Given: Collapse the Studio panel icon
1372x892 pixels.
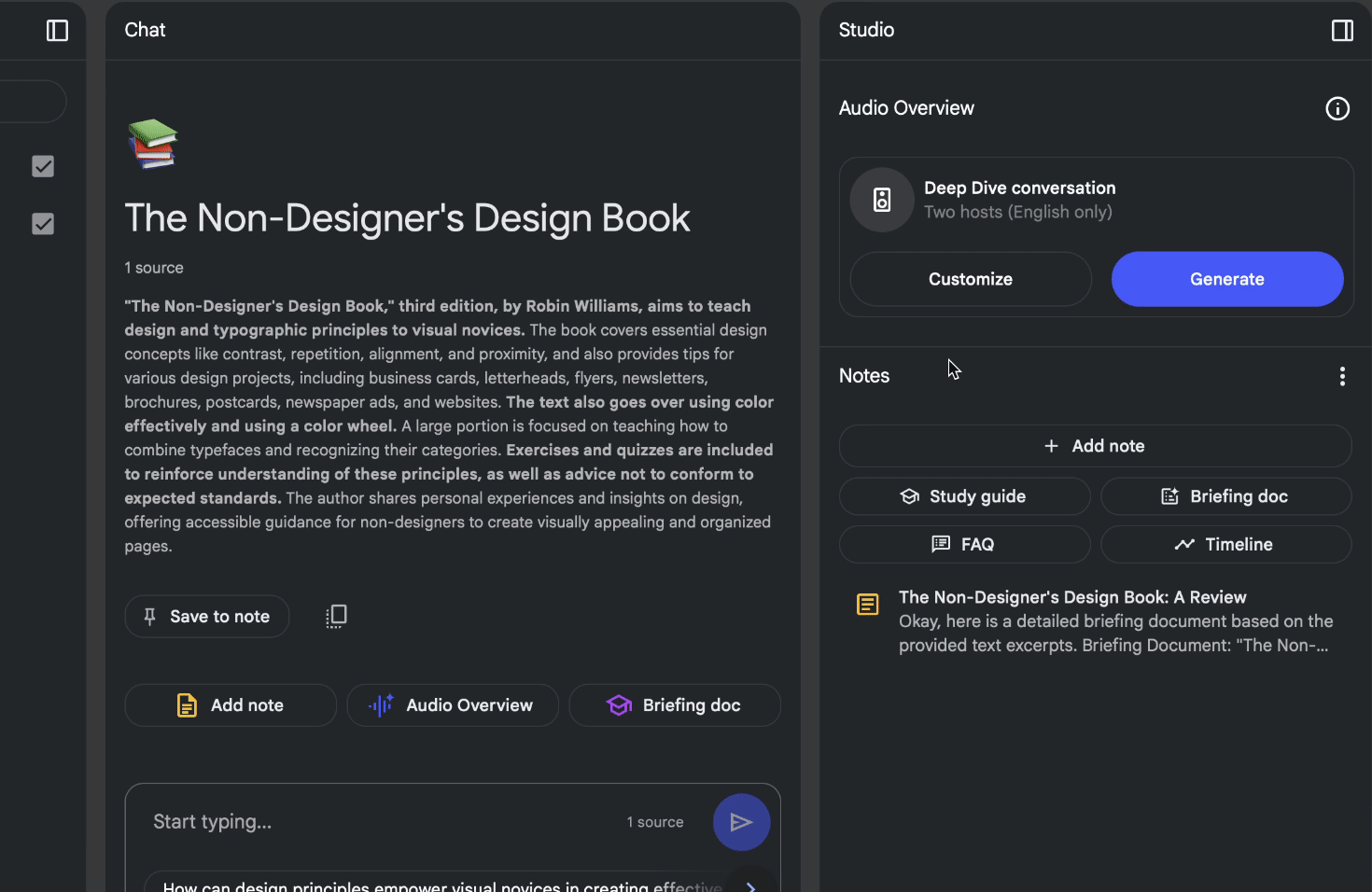Looking at the screenshot, I should pyautogui.click(x=1342, y=31).
